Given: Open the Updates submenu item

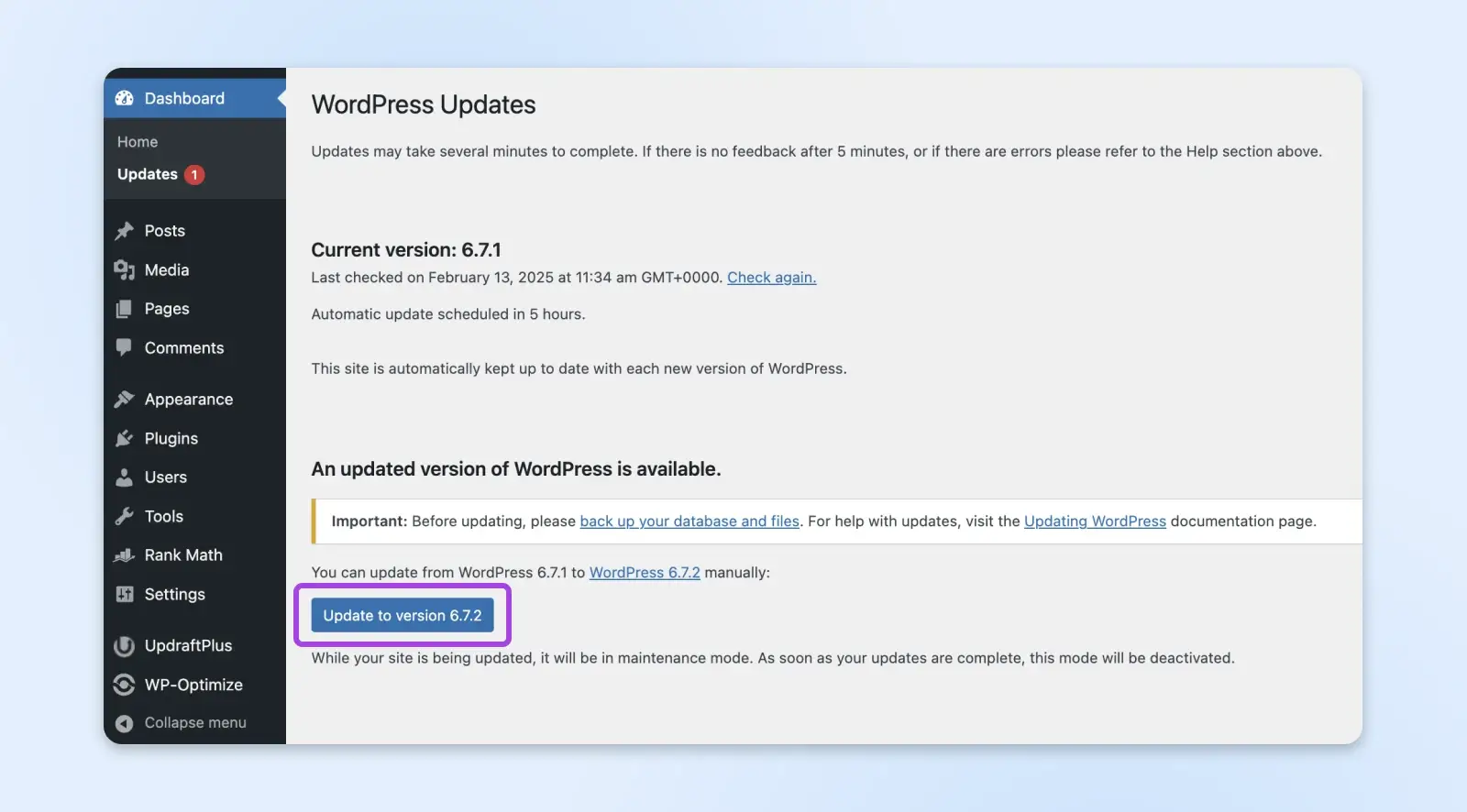Looking at the screenshot, I should pos(148,174).
